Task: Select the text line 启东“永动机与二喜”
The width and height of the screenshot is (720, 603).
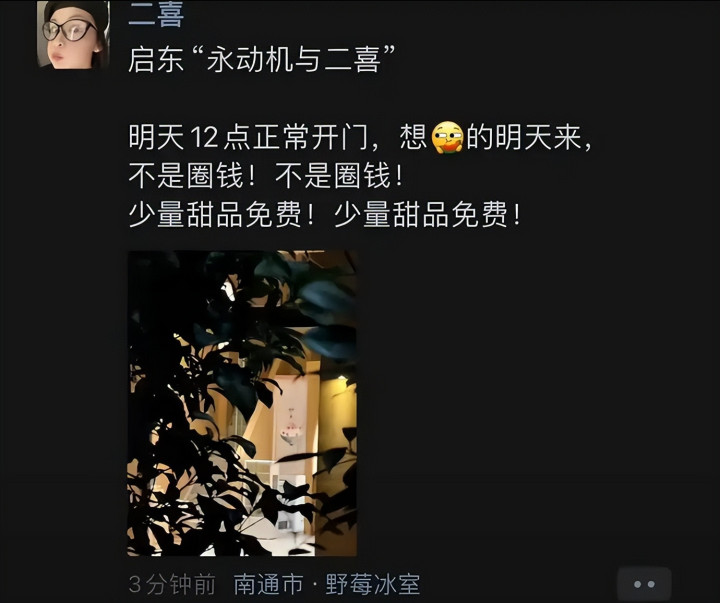Action: point(261,59)
